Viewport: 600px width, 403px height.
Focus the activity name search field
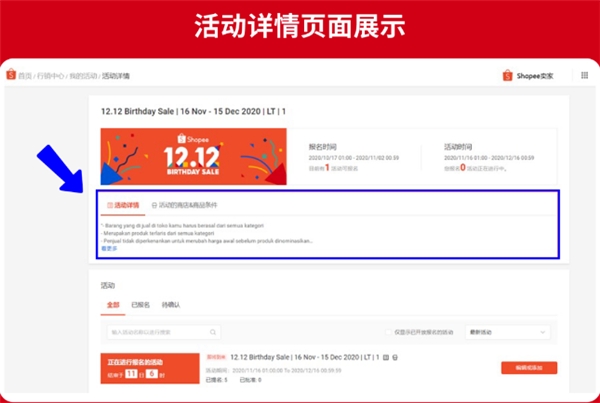click(164, 332)
